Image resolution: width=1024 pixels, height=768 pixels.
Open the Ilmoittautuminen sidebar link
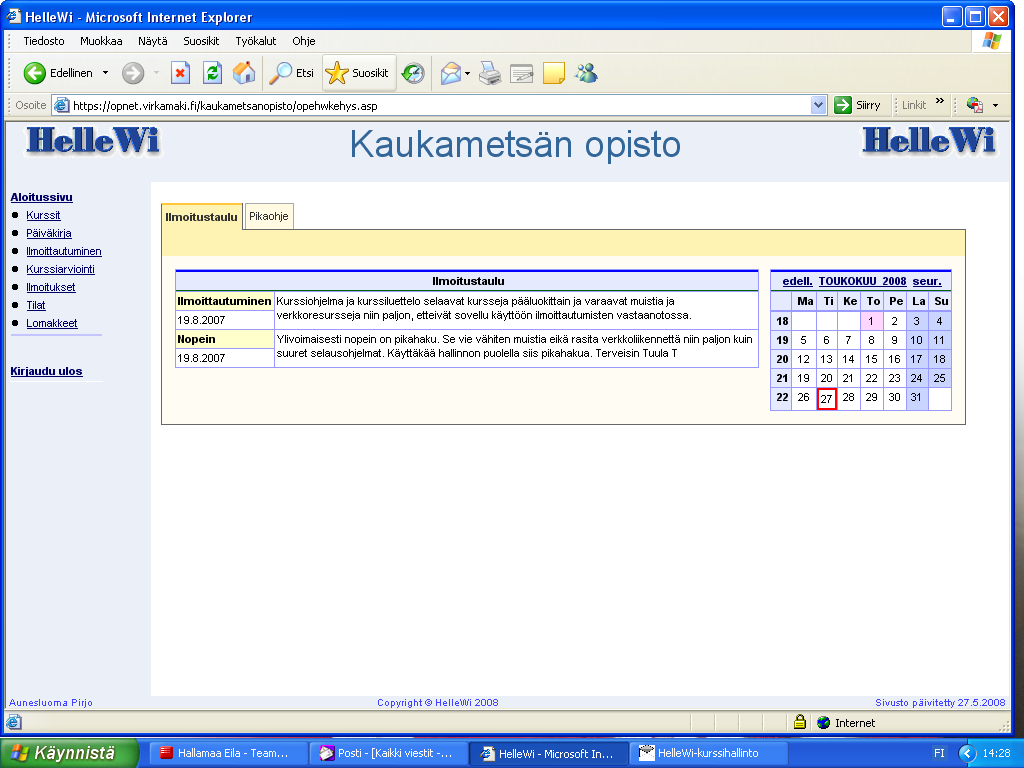(64, 251)
